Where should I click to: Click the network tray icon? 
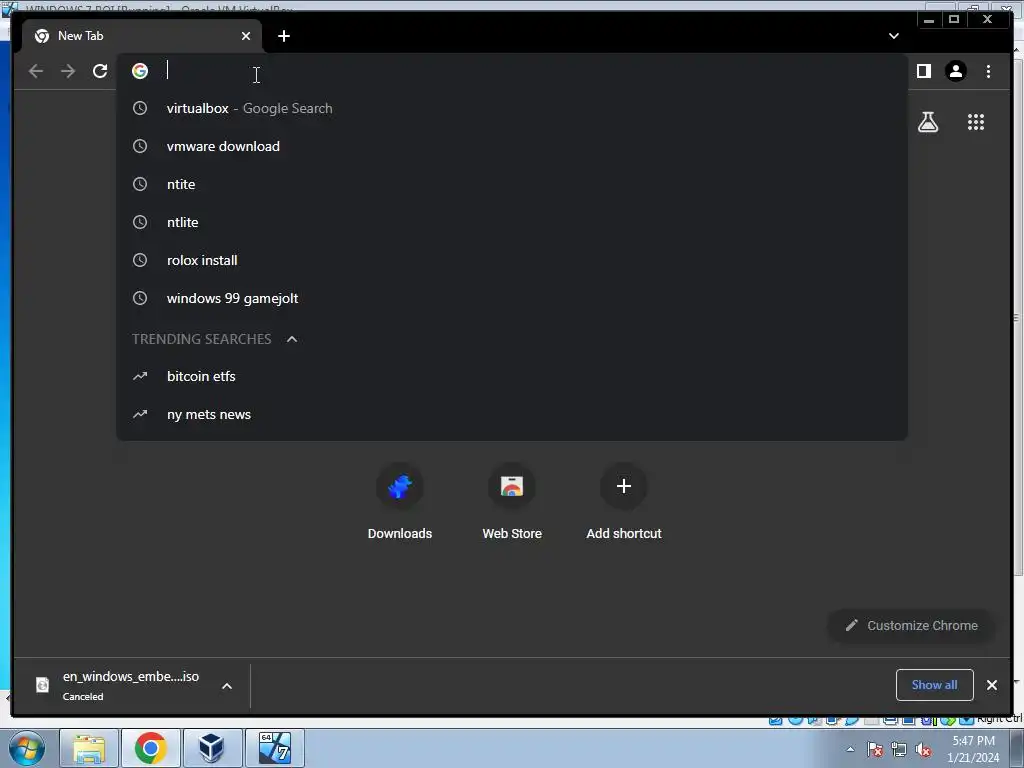[x=899, y=749]
